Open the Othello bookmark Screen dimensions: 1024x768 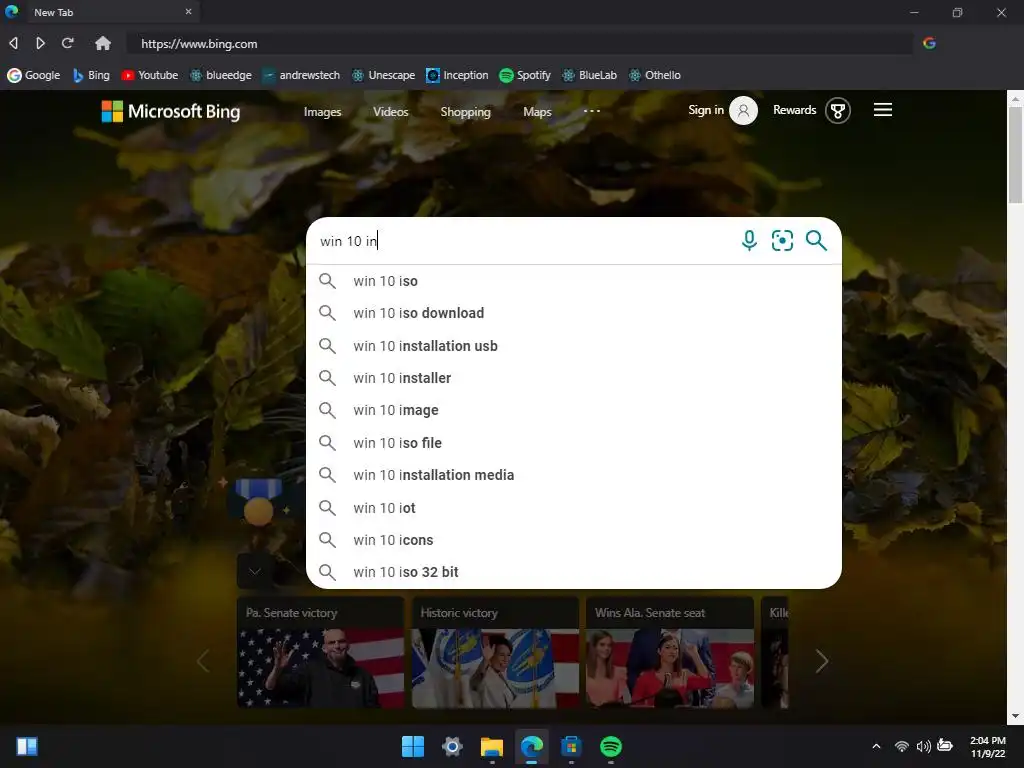655,75
